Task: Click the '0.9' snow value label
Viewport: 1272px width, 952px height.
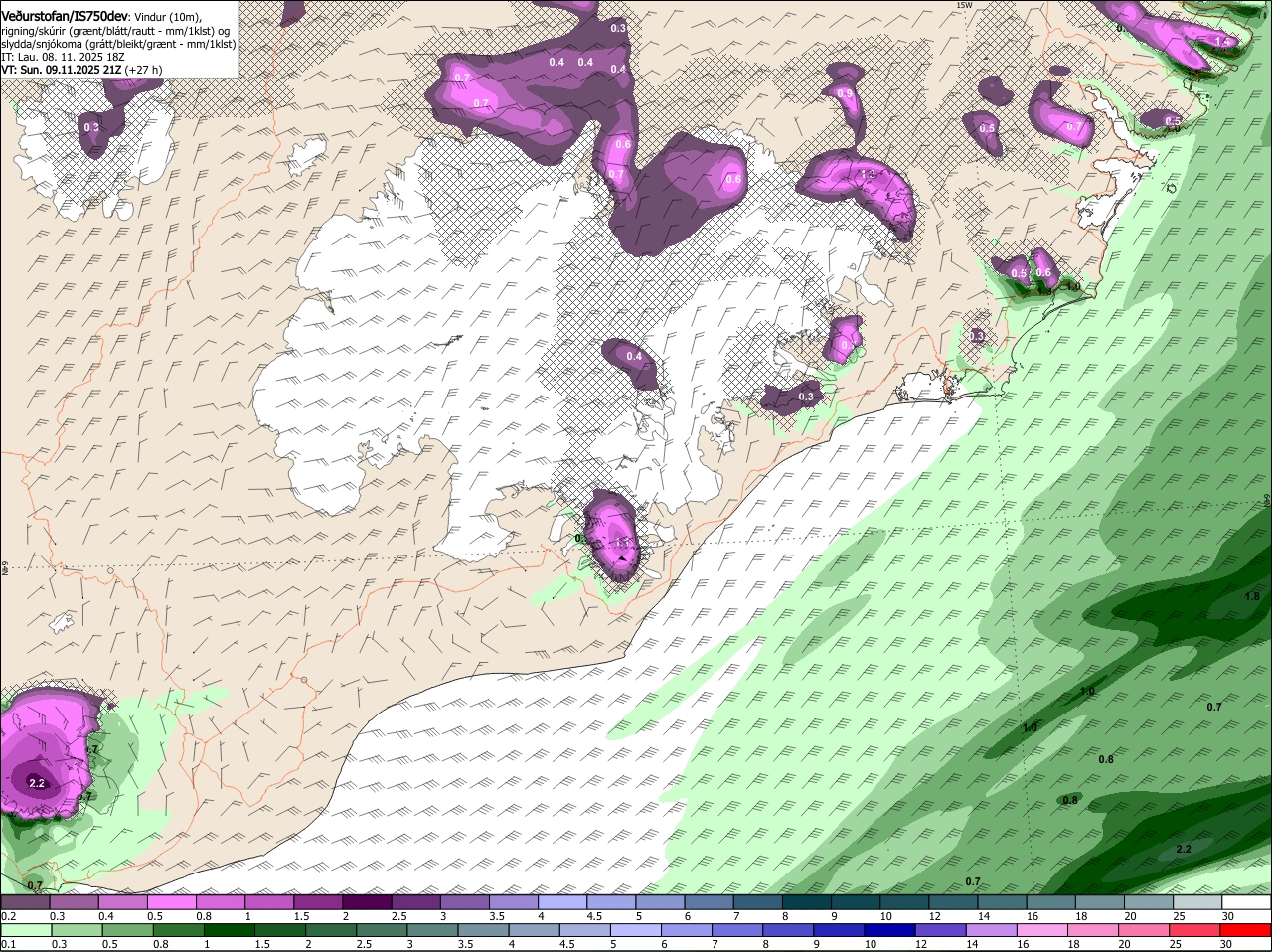Action: pos(845,92)
